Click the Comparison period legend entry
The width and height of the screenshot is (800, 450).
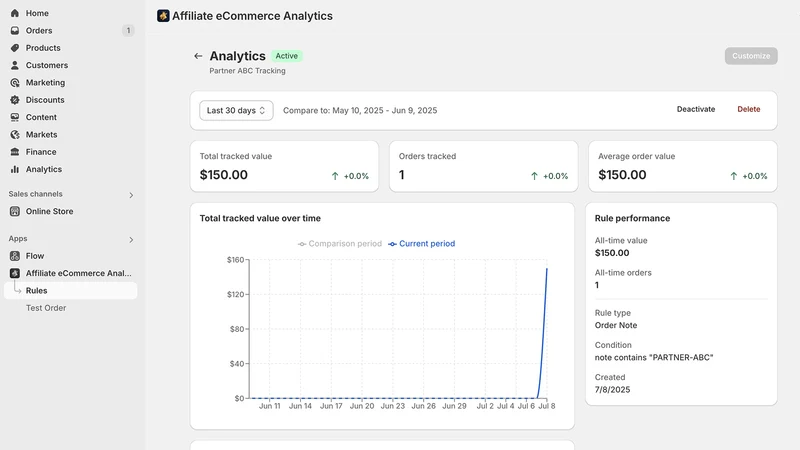[x=340, y=244]
